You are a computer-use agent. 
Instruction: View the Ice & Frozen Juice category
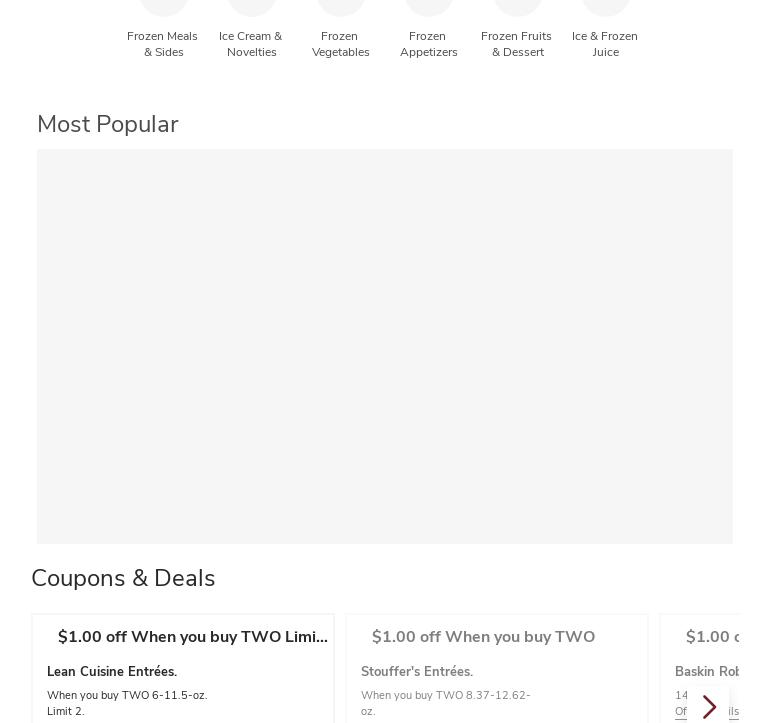605,43
